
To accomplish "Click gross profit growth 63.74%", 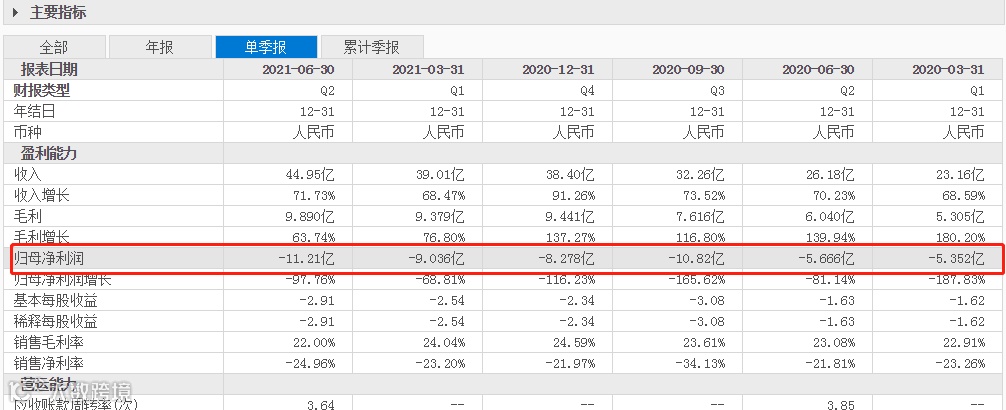I will (314, 237).
